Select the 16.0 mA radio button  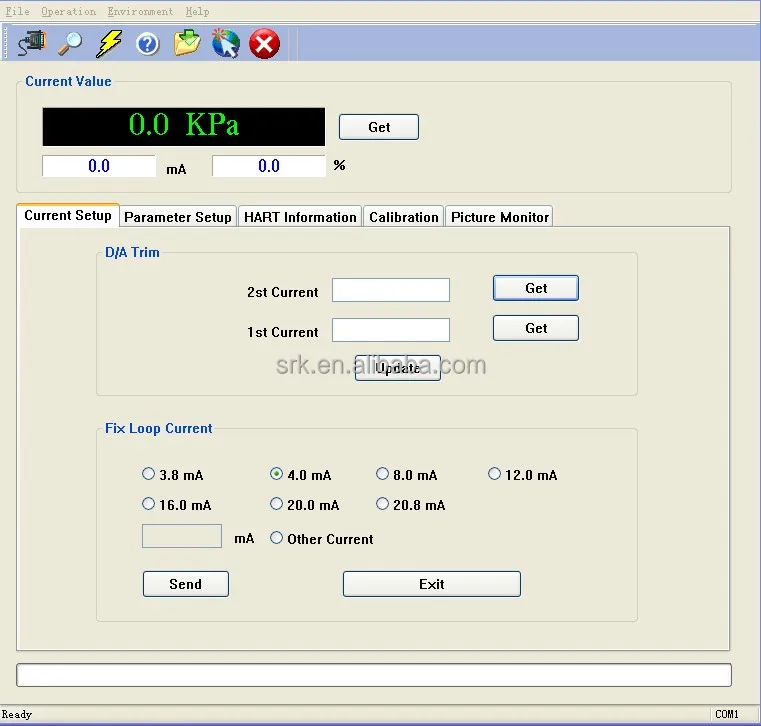pyautogui.click(x=149, y=504)
